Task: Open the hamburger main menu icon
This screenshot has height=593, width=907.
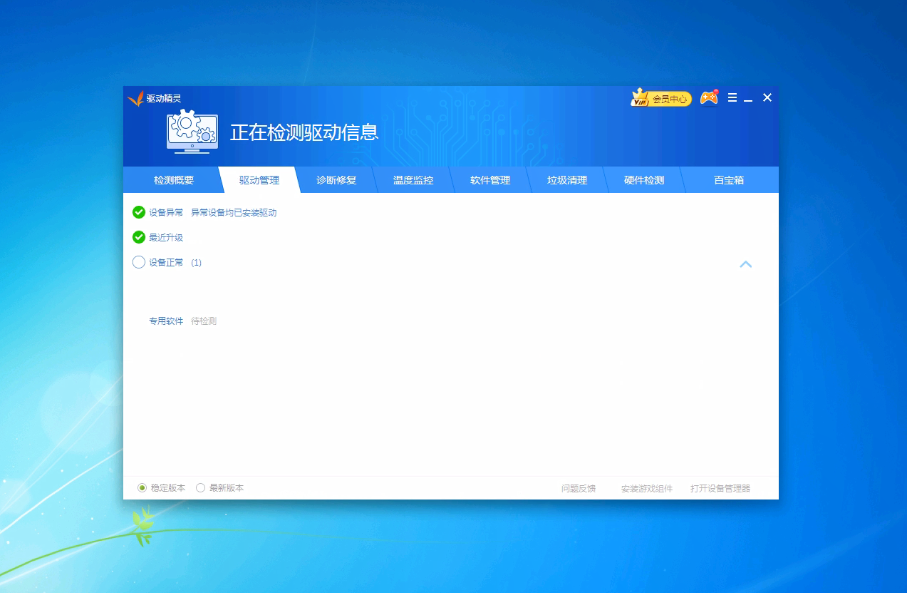Action: [x=732, y=98]
